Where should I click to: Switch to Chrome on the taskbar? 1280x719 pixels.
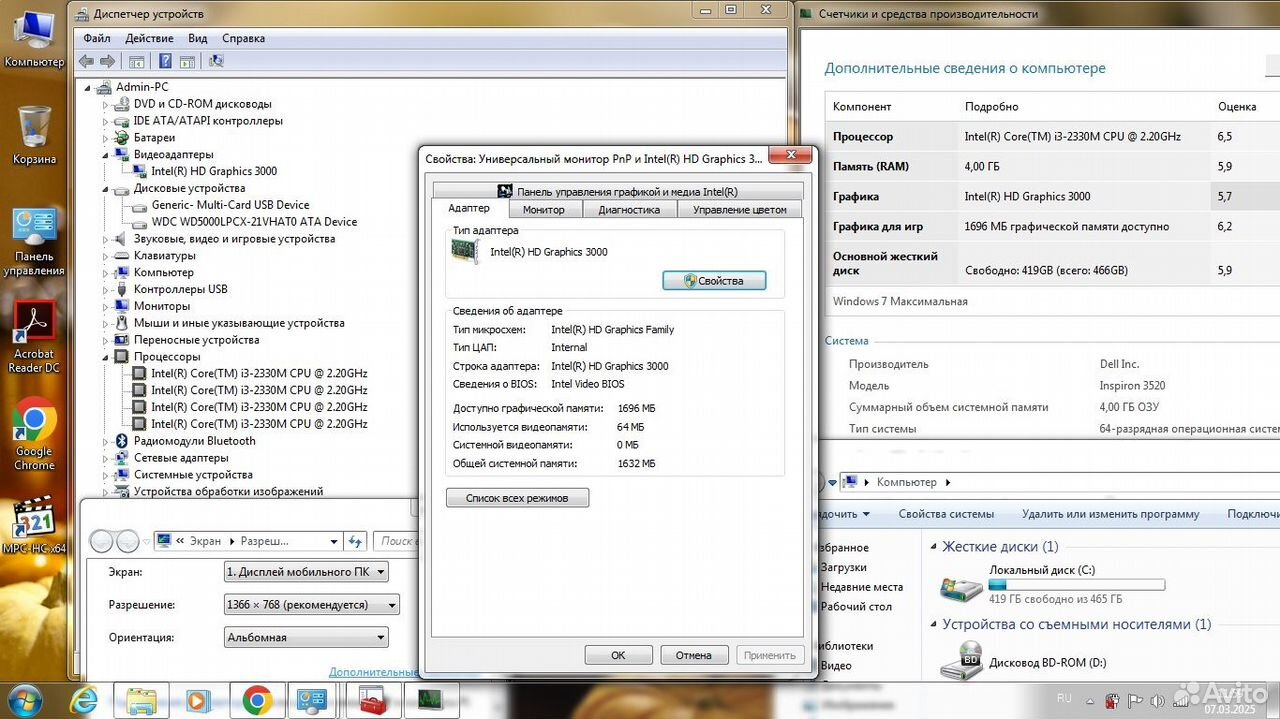pyautogui.click(x=256, y=700)
